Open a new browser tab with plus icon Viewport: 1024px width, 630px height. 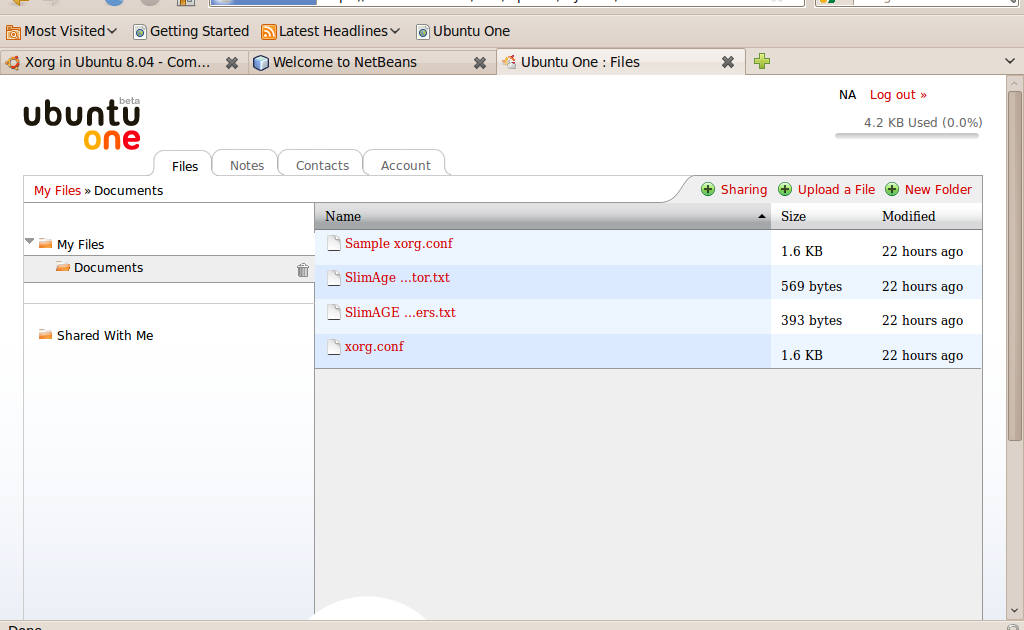click(761, 61)
